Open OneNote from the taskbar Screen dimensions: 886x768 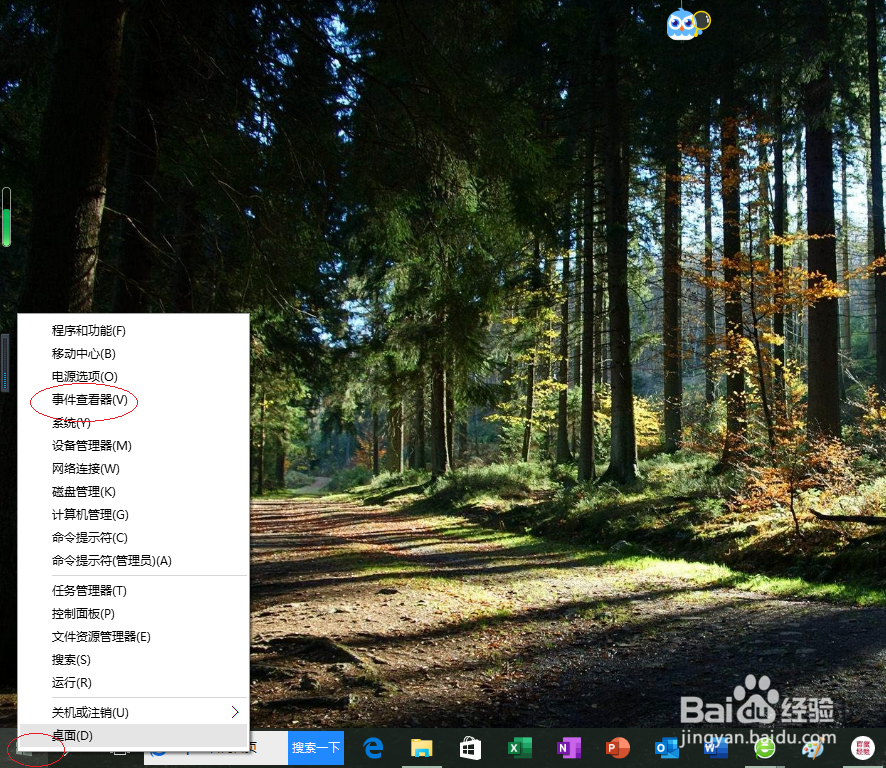[x=567, y=747]
